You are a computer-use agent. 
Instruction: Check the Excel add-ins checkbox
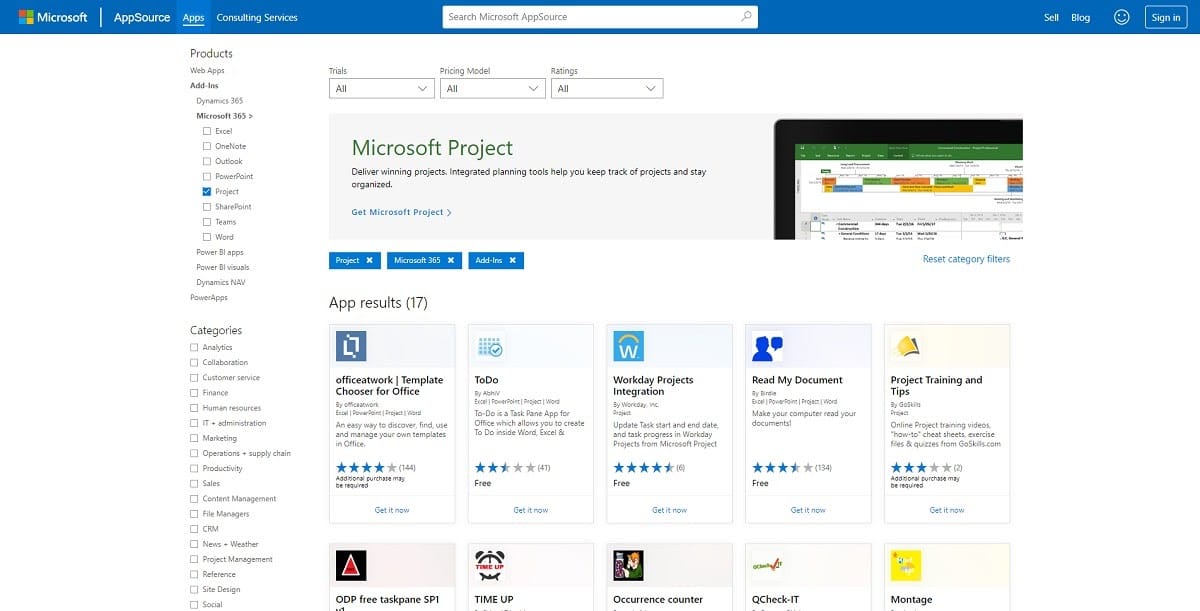pyautogui.click(x=205, y=130)
